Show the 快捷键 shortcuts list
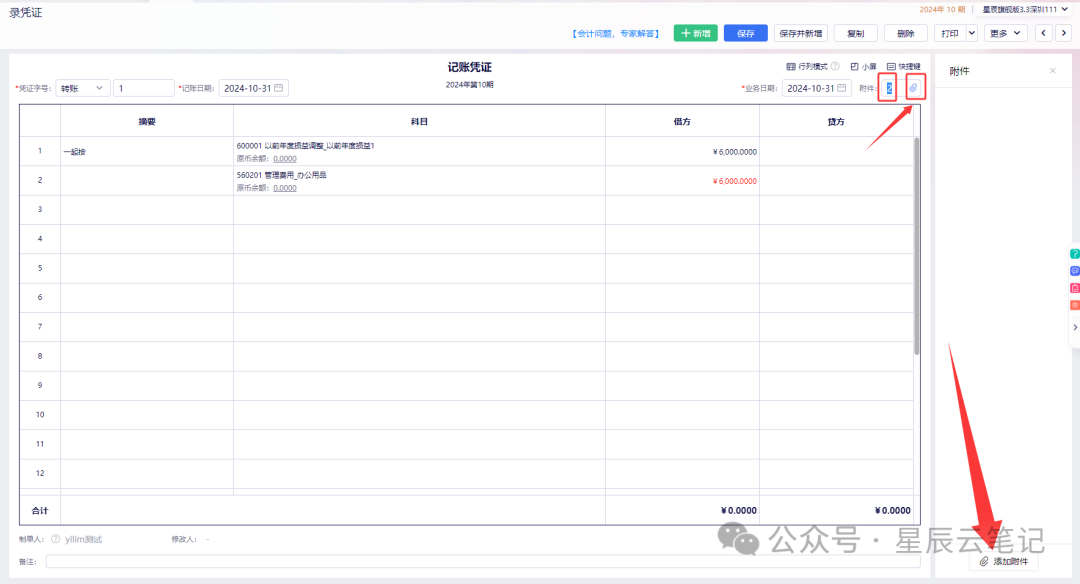Screen dimensions: 1080x584 [x=904, y=66]
